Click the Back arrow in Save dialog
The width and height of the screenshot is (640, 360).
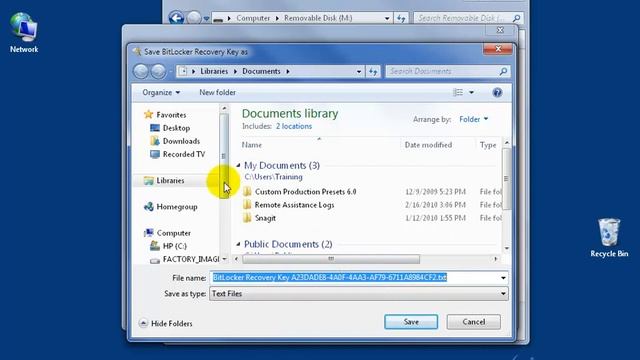[x=141, y=71]
